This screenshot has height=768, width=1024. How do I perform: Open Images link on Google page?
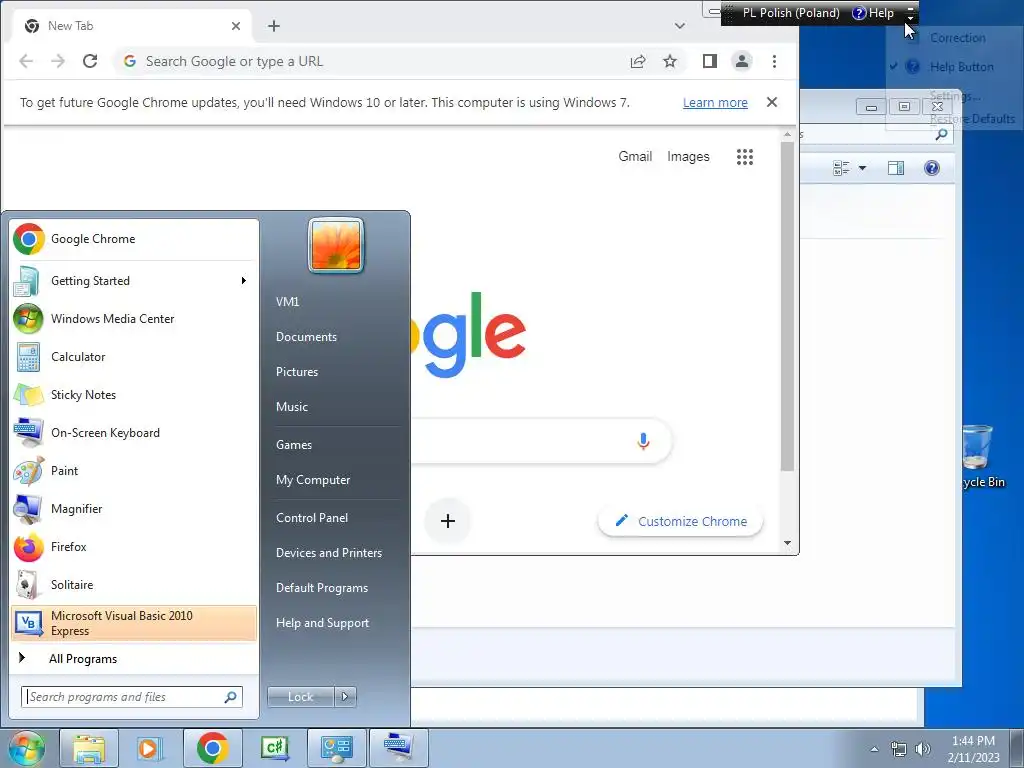688,157
